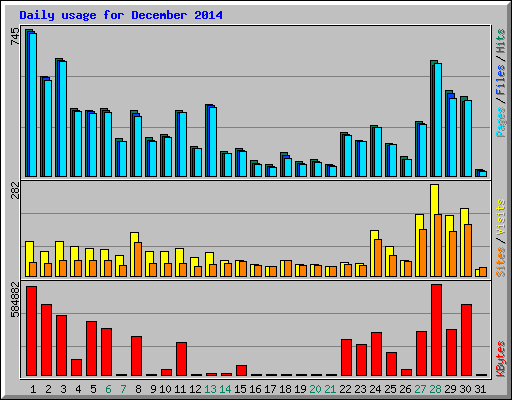Click day label 1 on the x-axis

33,389
